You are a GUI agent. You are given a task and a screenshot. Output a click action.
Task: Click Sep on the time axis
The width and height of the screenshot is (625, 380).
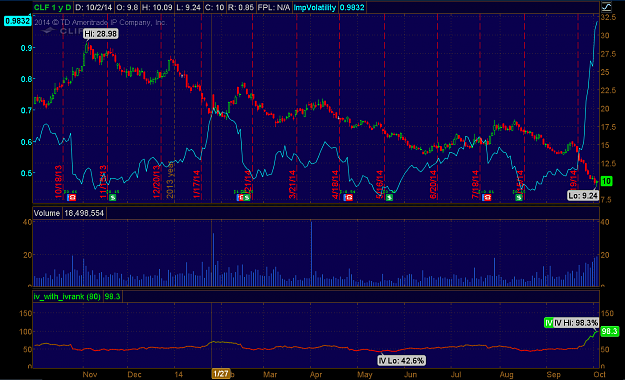553,374
